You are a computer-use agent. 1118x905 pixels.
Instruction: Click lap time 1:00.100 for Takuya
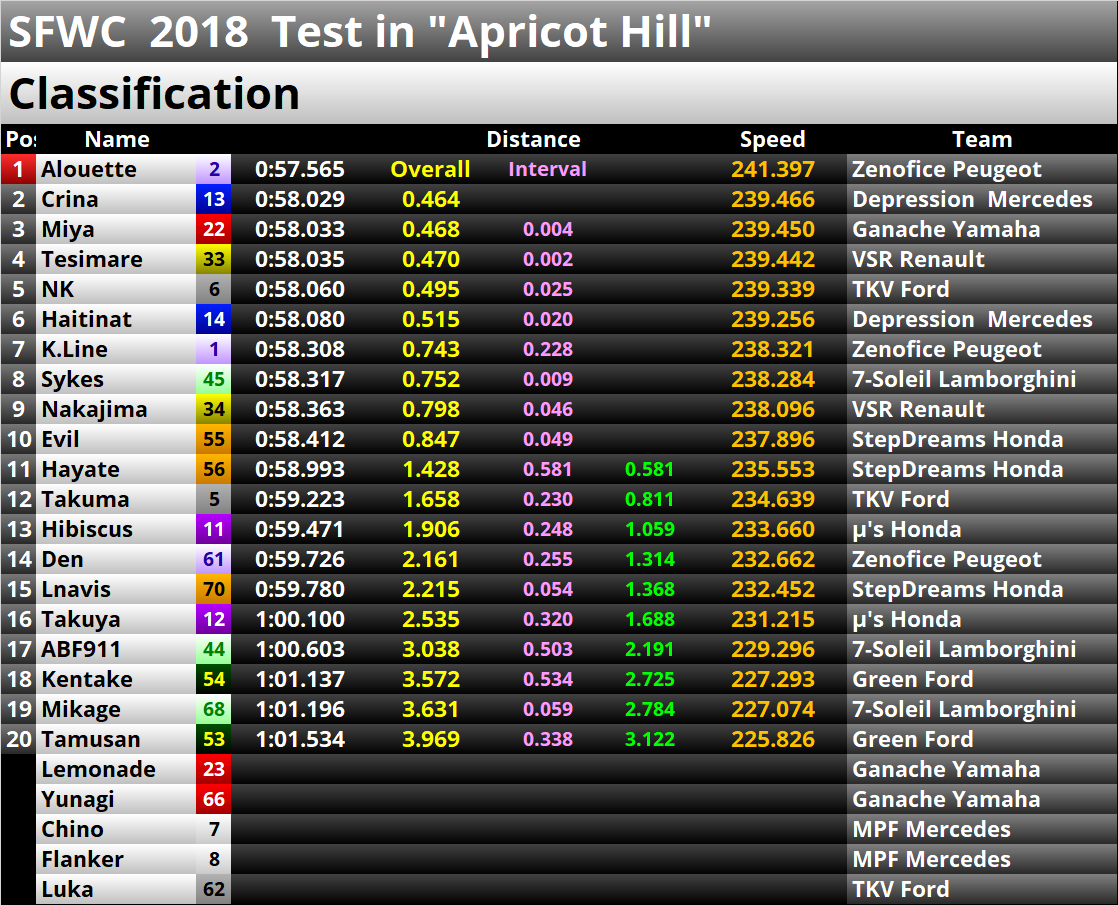(299, 619)
